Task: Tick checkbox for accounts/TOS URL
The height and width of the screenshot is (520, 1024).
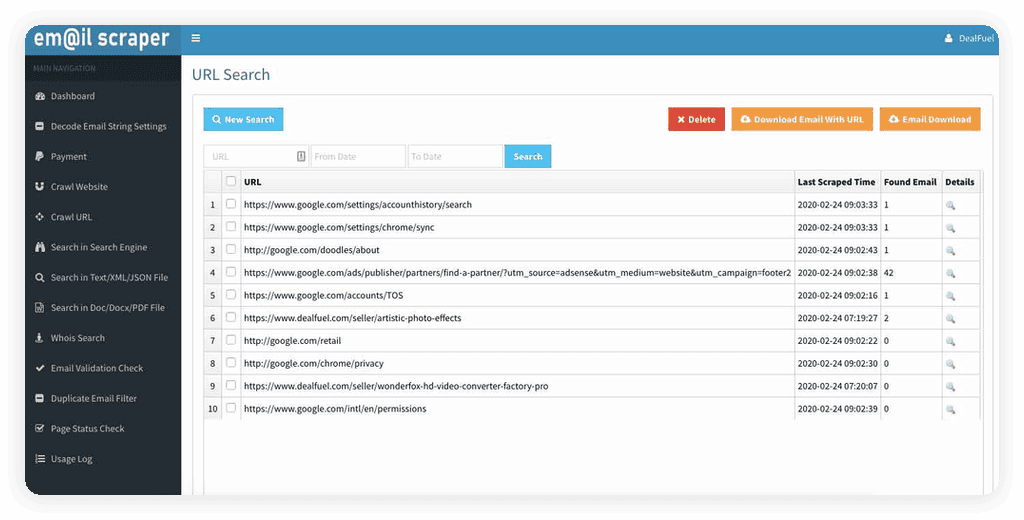Action: coord(231,295)
